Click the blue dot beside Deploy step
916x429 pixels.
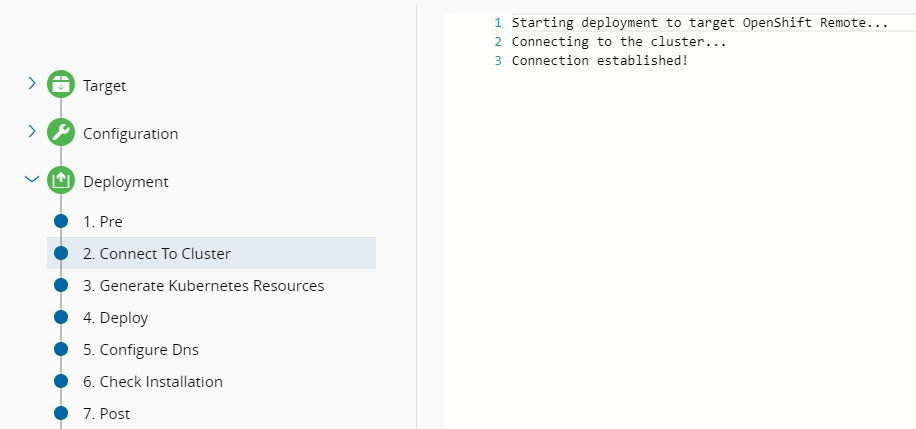(x=61, y=317)
